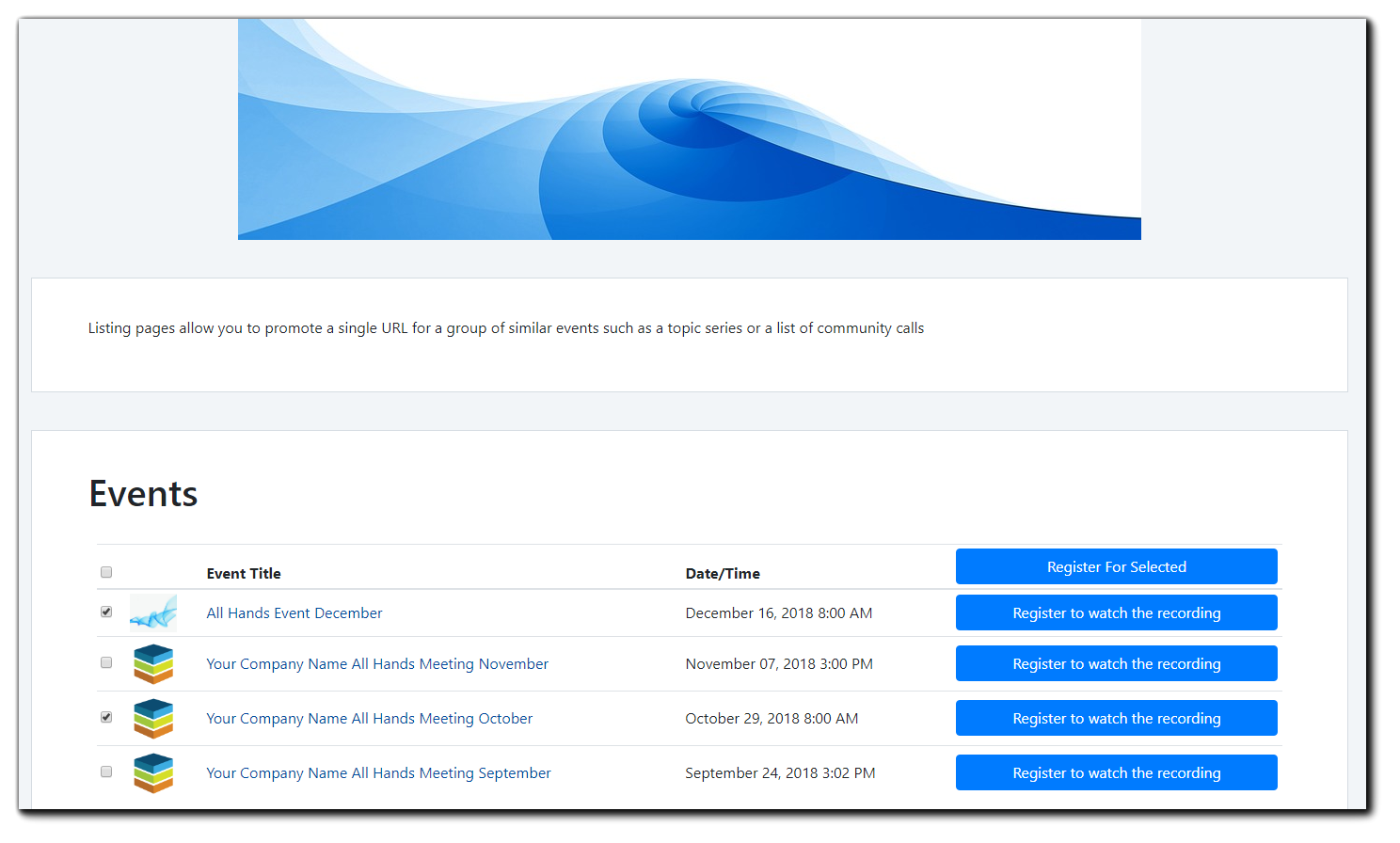Click the Events heading

pos(143,494)
